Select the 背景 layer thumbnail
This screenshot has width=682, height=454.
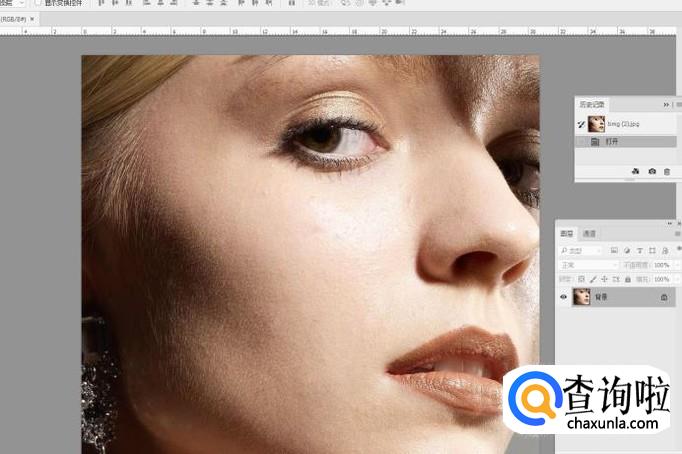point(582,297)
